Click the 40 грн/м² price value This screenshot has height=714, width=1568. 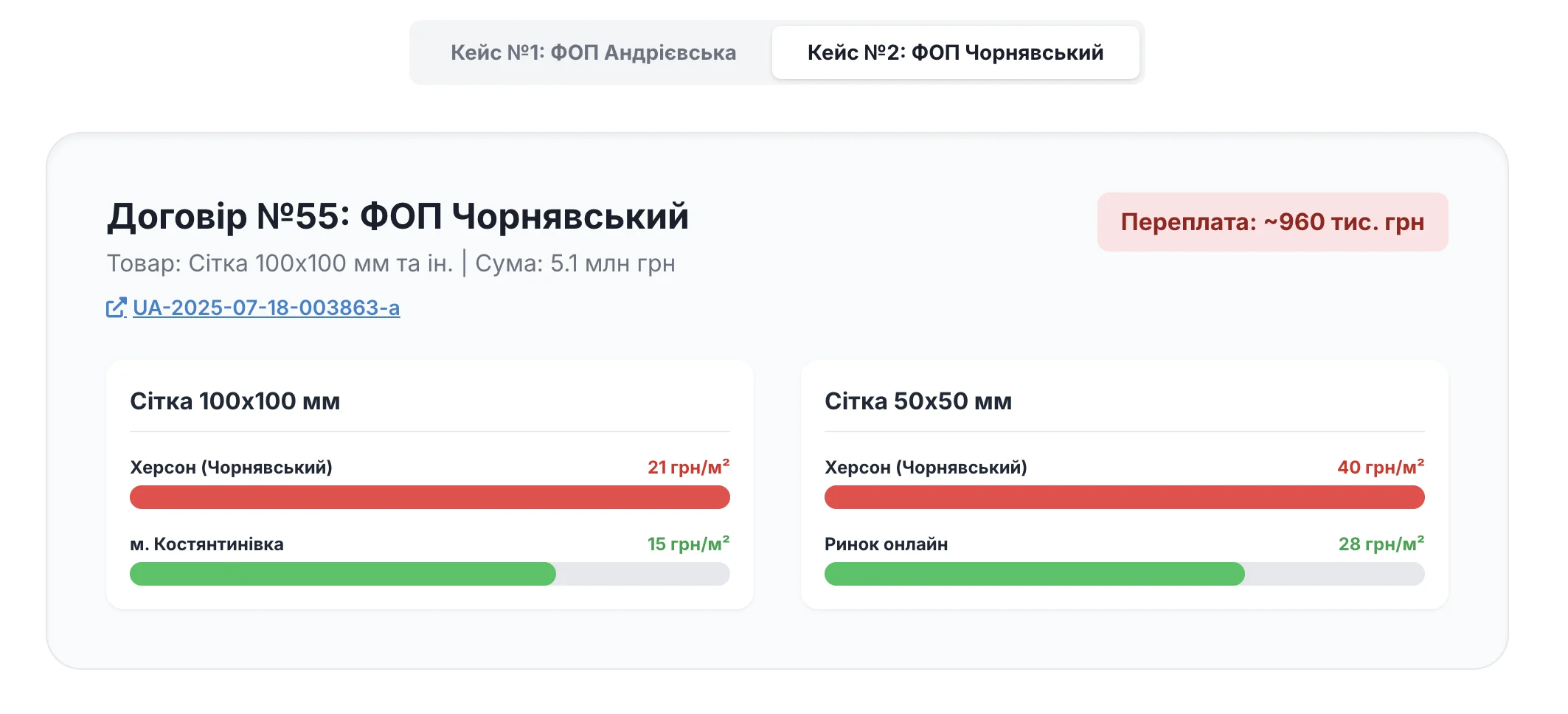pos(1381,467)
